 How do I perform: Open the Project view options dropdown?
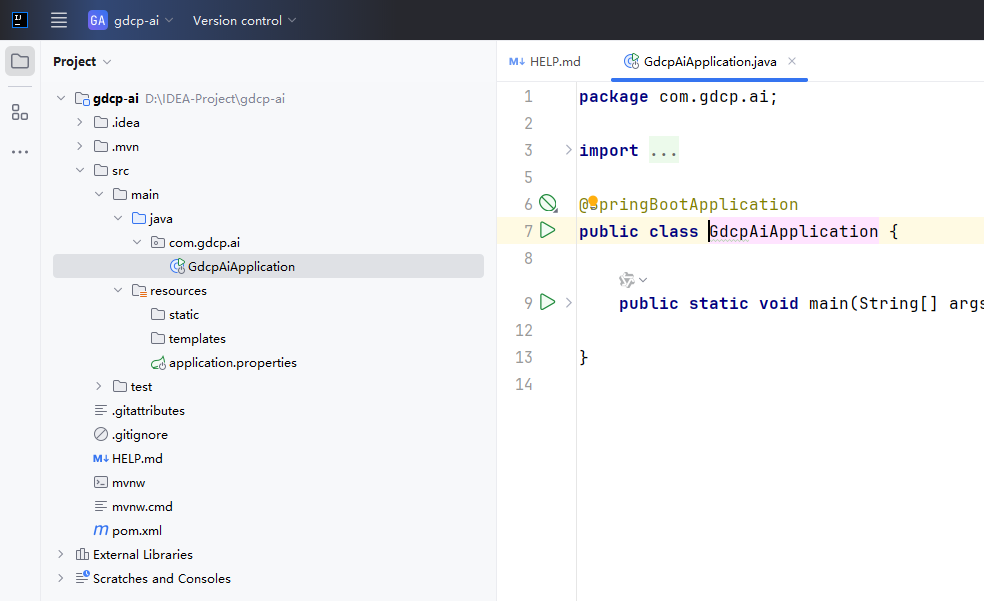[x=82, y=61]
